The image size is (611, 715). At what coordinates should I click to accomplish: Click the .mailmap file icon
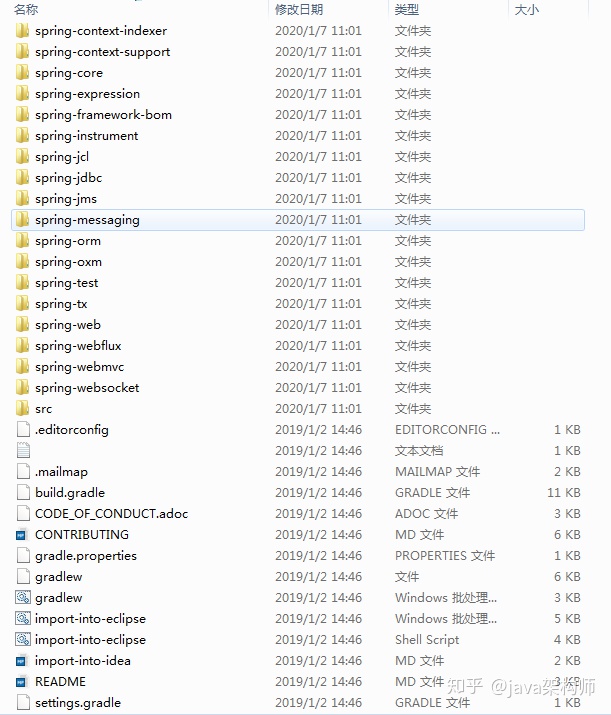(x=23, y=471)
